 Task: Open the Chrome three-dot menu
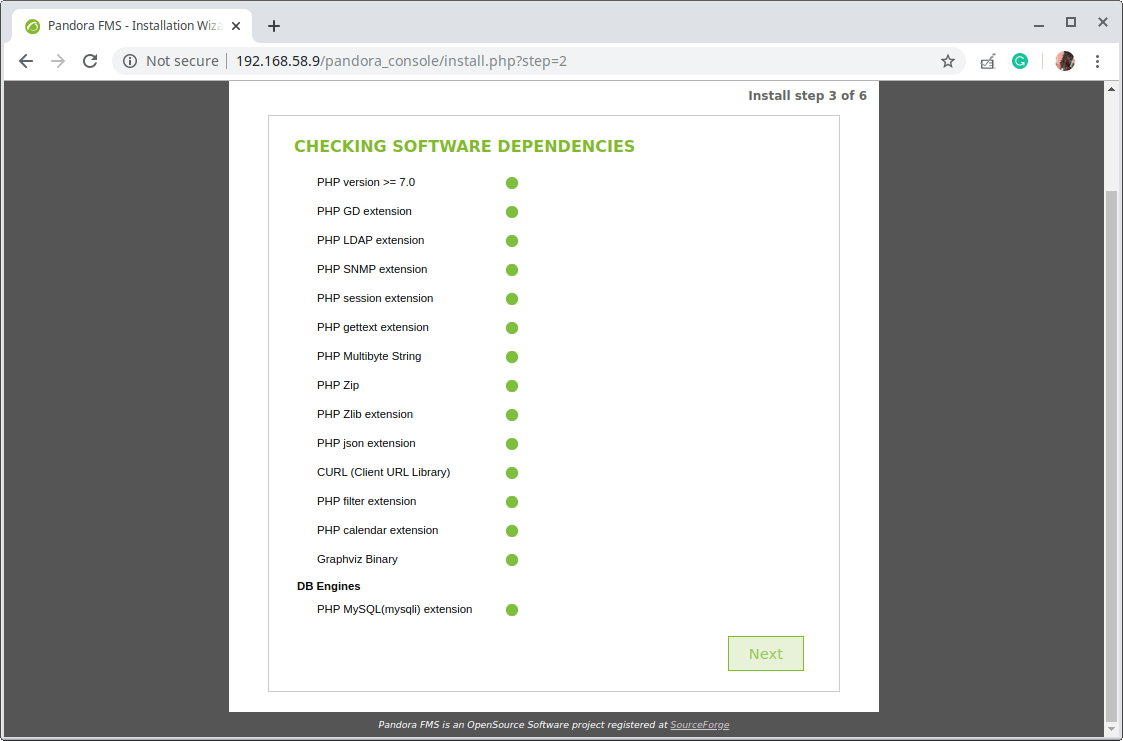click(x=1097, y=61)
